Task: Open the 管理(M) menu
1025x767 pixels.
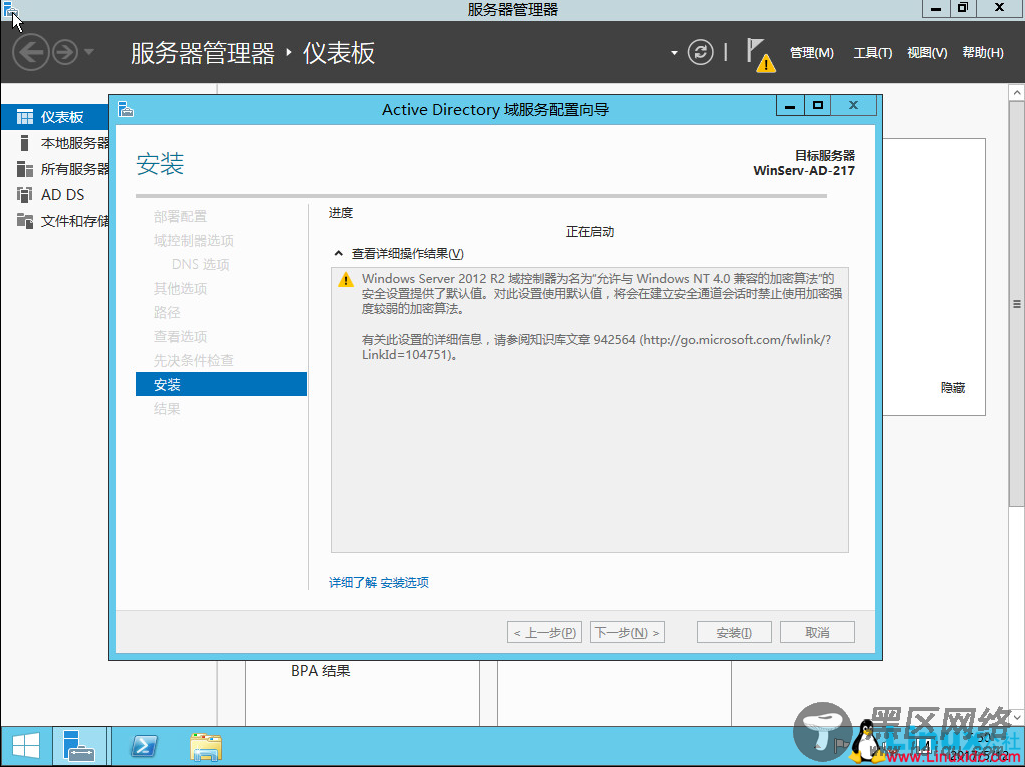Action: click(x=811, y=53)
